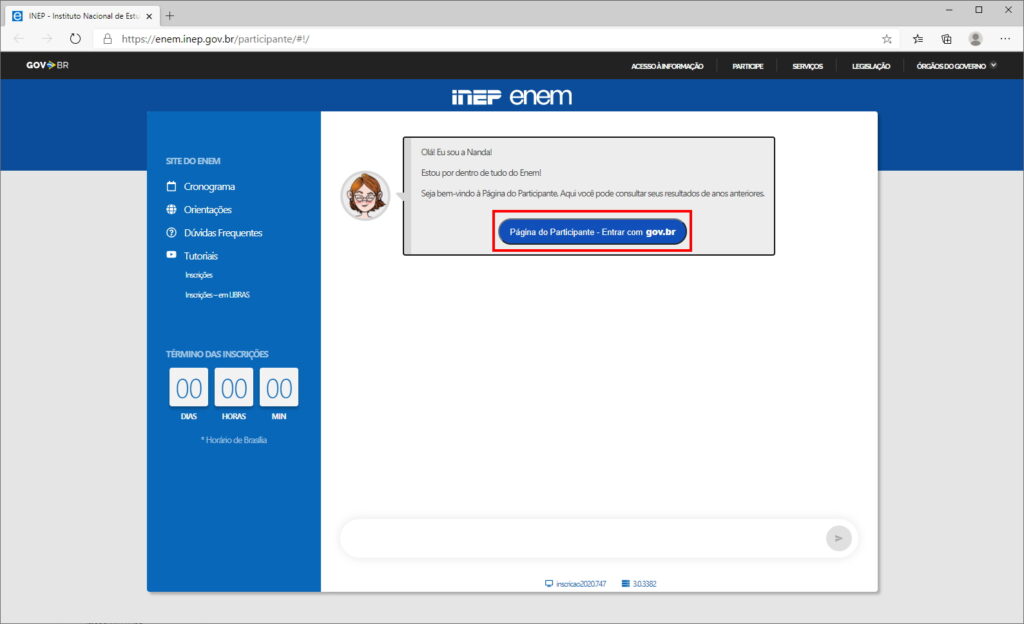Click the browser forward arrow

click(x=47, y=39)
